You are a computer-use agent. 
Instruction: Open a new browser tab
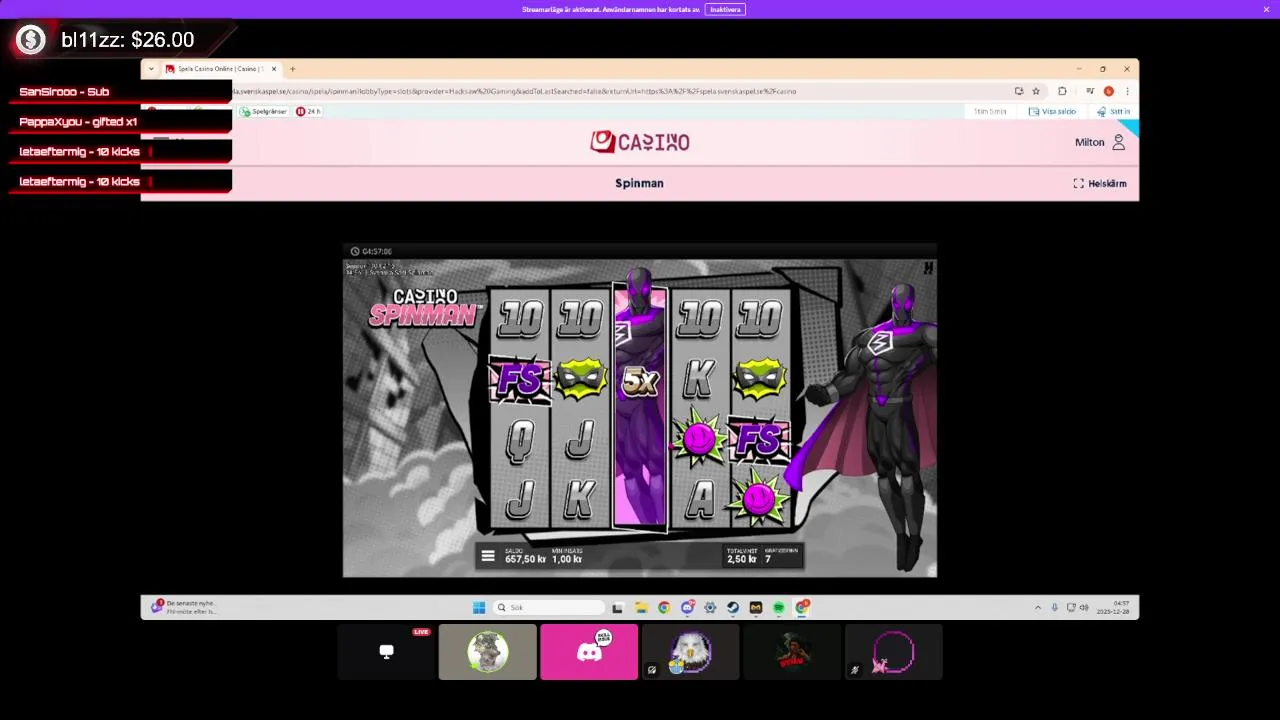point(292,69)
